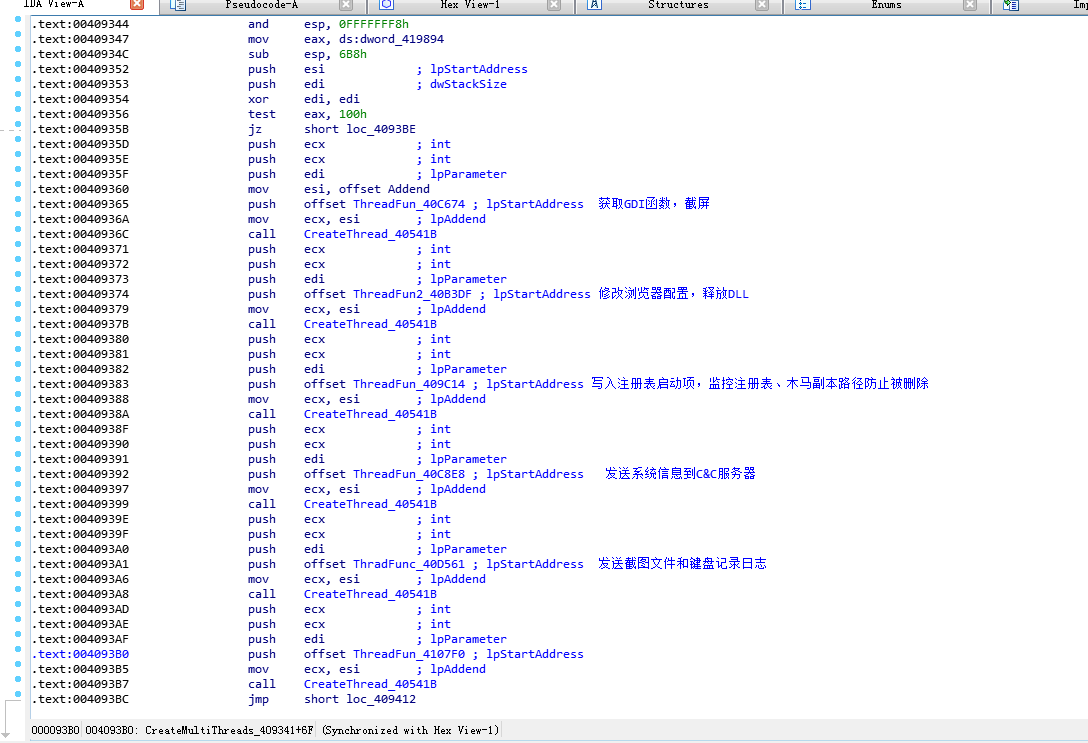The height and width of the screenshot is (743, 1088).
Task: Click the first CreateThread_40541B call target
Action: pos(370,234)
